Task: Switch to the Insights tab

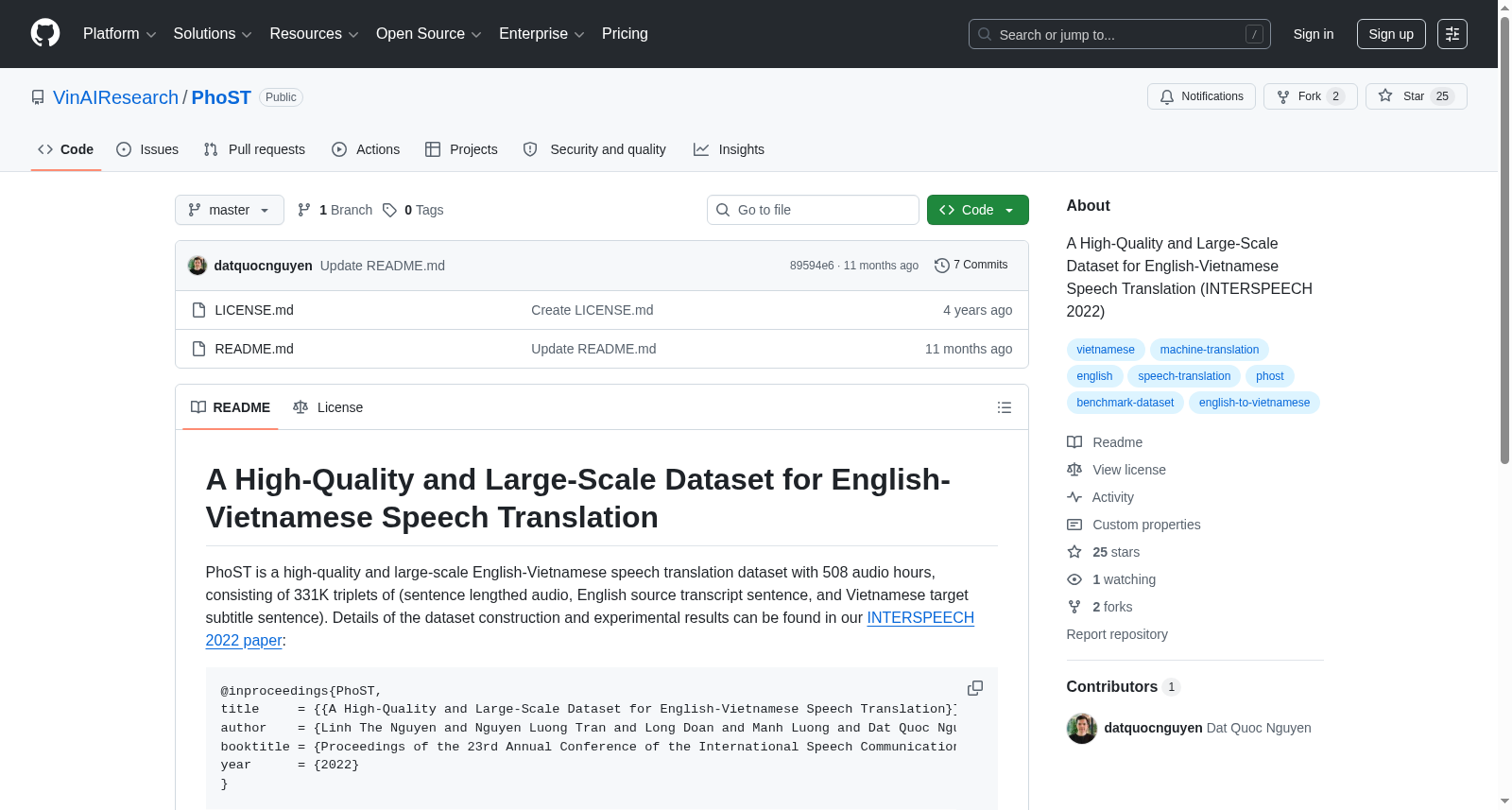Action: tap(729, 149)
